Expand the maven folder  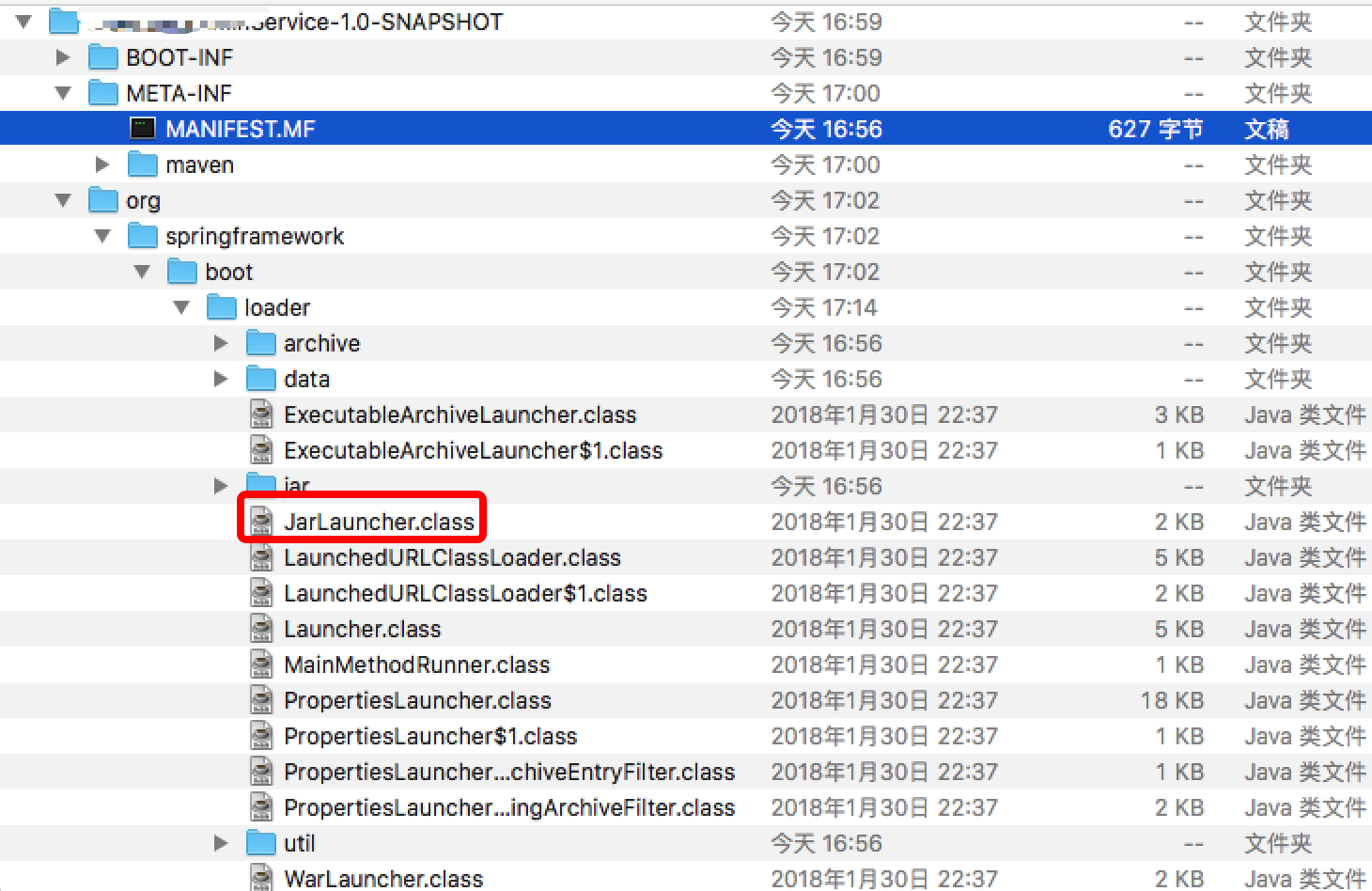[x=102, y=164]
